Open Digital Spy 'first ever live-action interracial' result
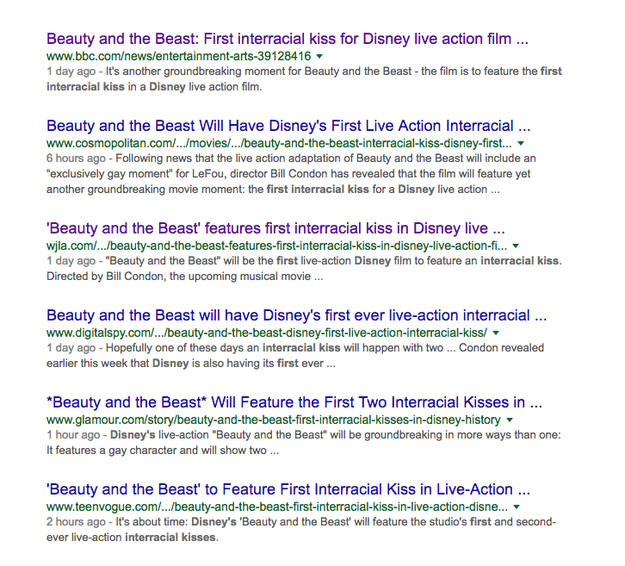Screen dimensions: 625x566 point(297,315)
